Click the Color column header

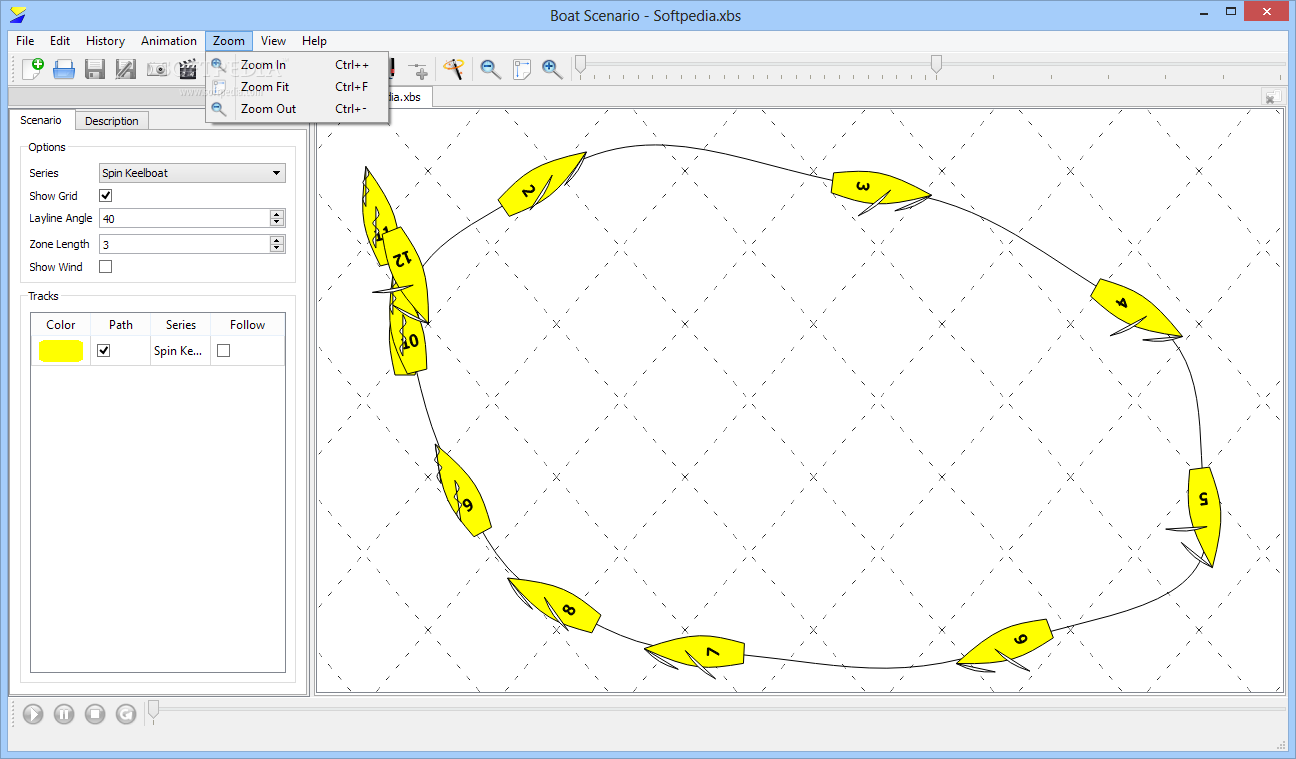click(x=61, y=325)
